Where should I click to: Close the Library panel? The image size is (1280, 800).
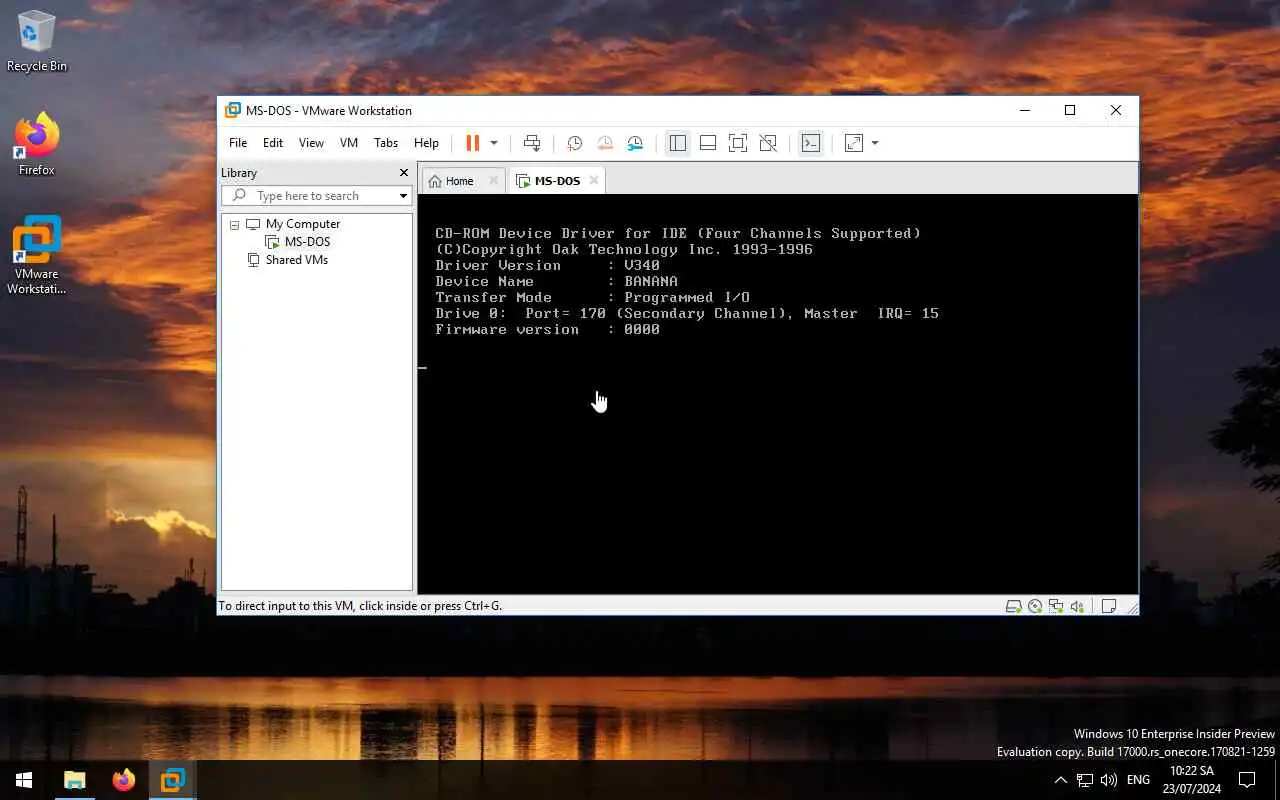[404, 173]
